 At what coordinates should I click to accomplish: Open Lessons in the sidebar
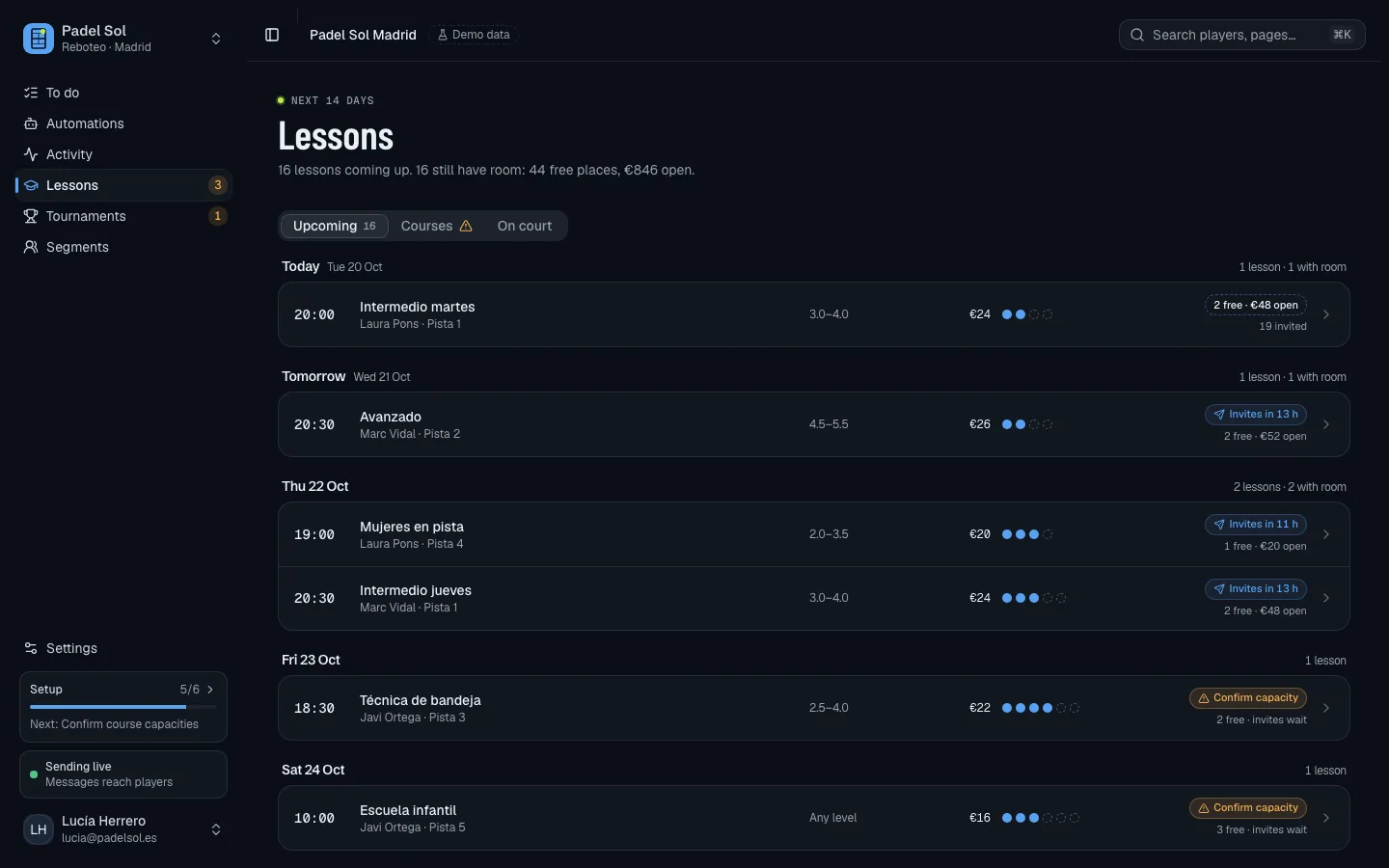pos(123,185)
